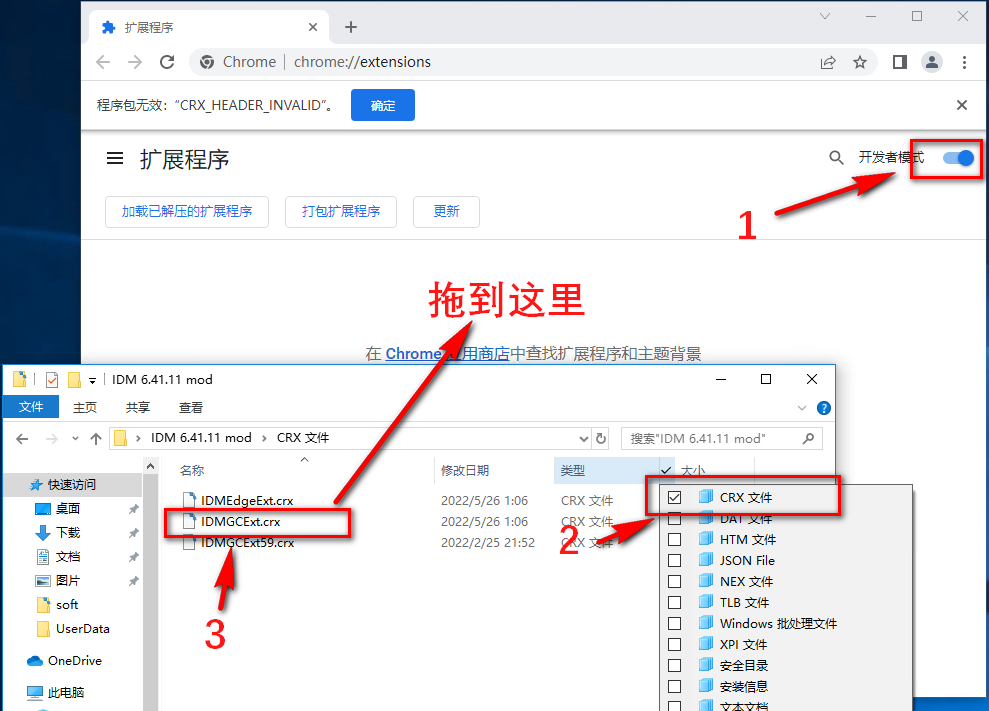Switch to the 共享 ribbon tab
The image size is (989, 711).
[x=138, y=408]
